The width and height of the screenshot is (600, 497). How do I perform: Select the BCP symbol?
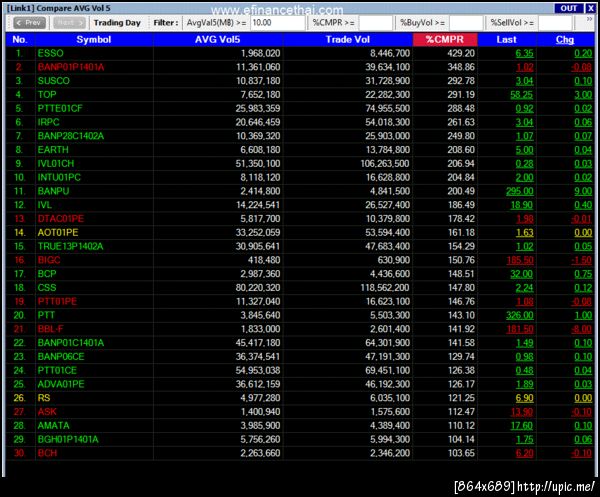pyautogui.click(x=47, y=274)
